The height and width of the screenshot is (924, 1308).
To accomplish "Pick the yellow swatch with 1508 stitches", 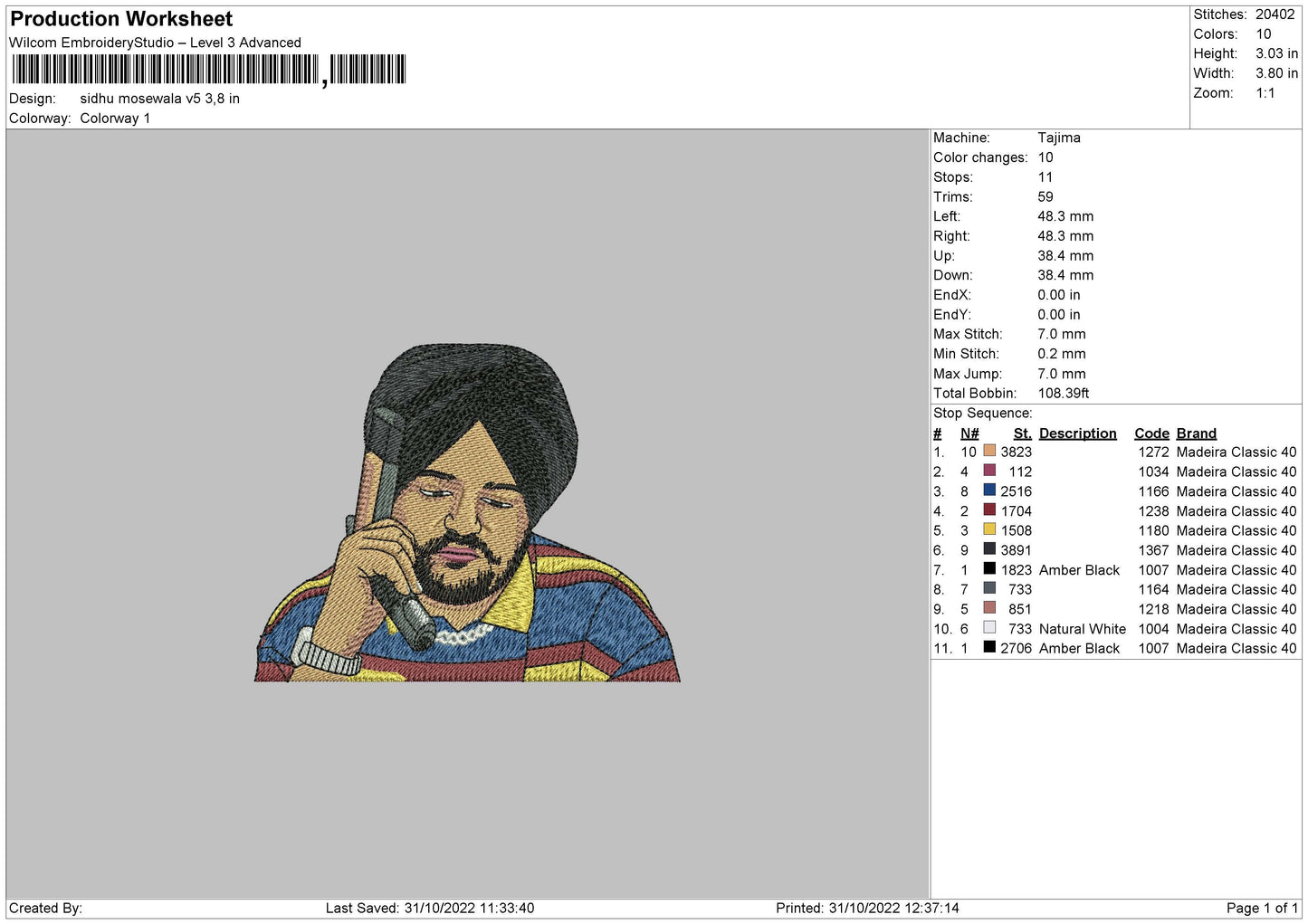I will [989, 529].
